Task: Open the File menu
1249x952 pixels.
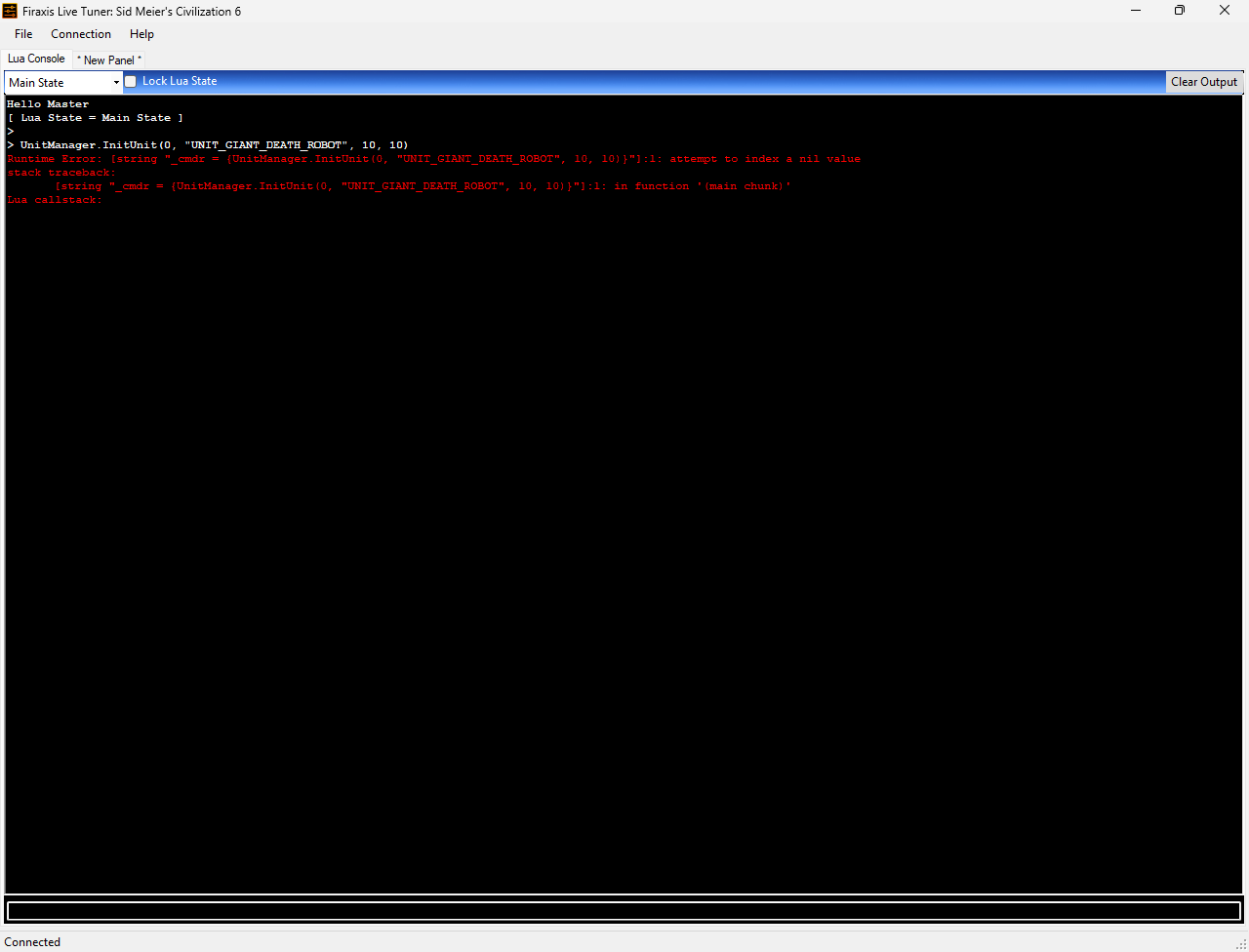Action: pyautogui.click(x=23, y=34)
